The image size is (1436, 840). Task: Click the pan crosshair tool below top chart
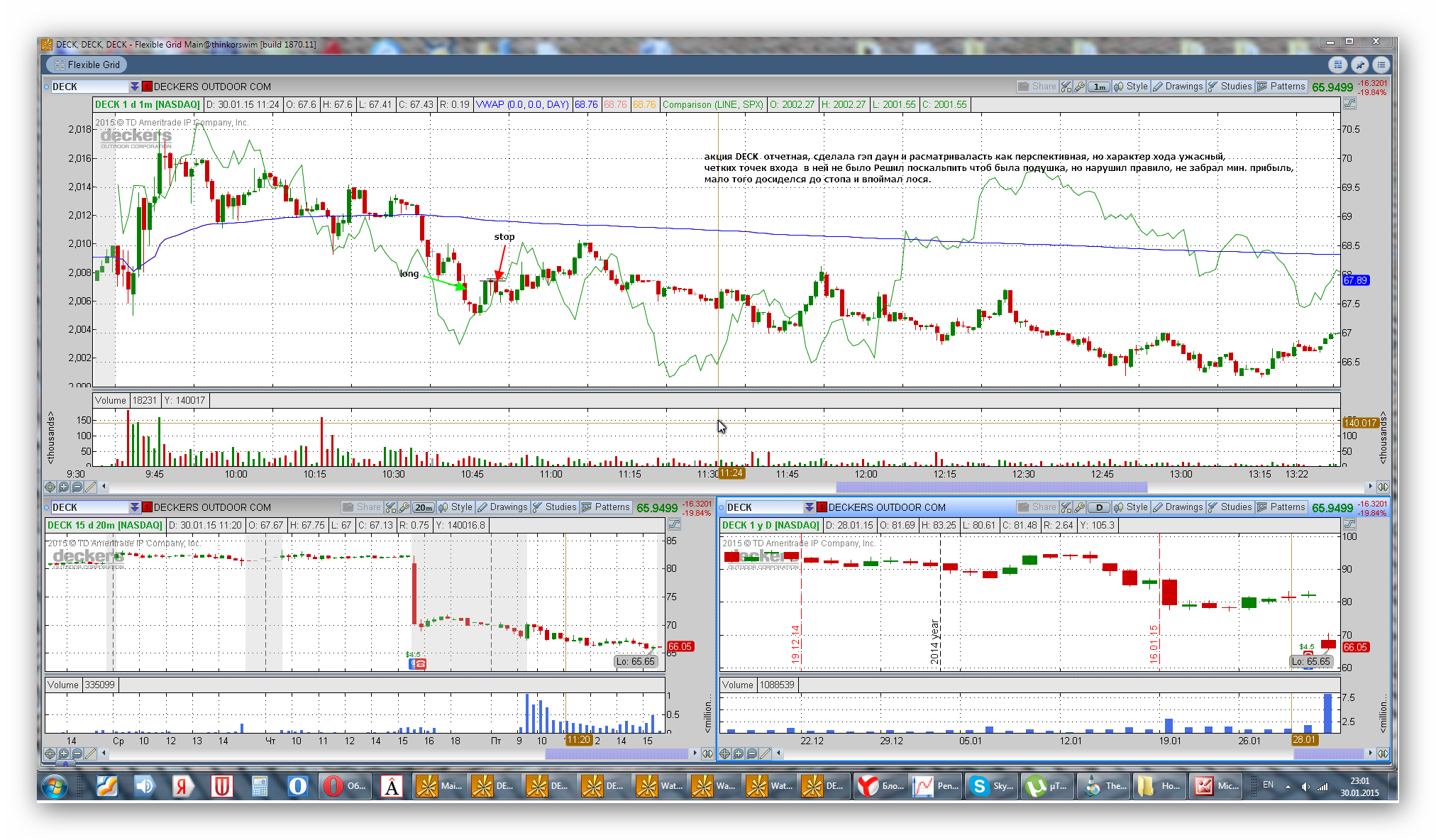pos(50,487)
